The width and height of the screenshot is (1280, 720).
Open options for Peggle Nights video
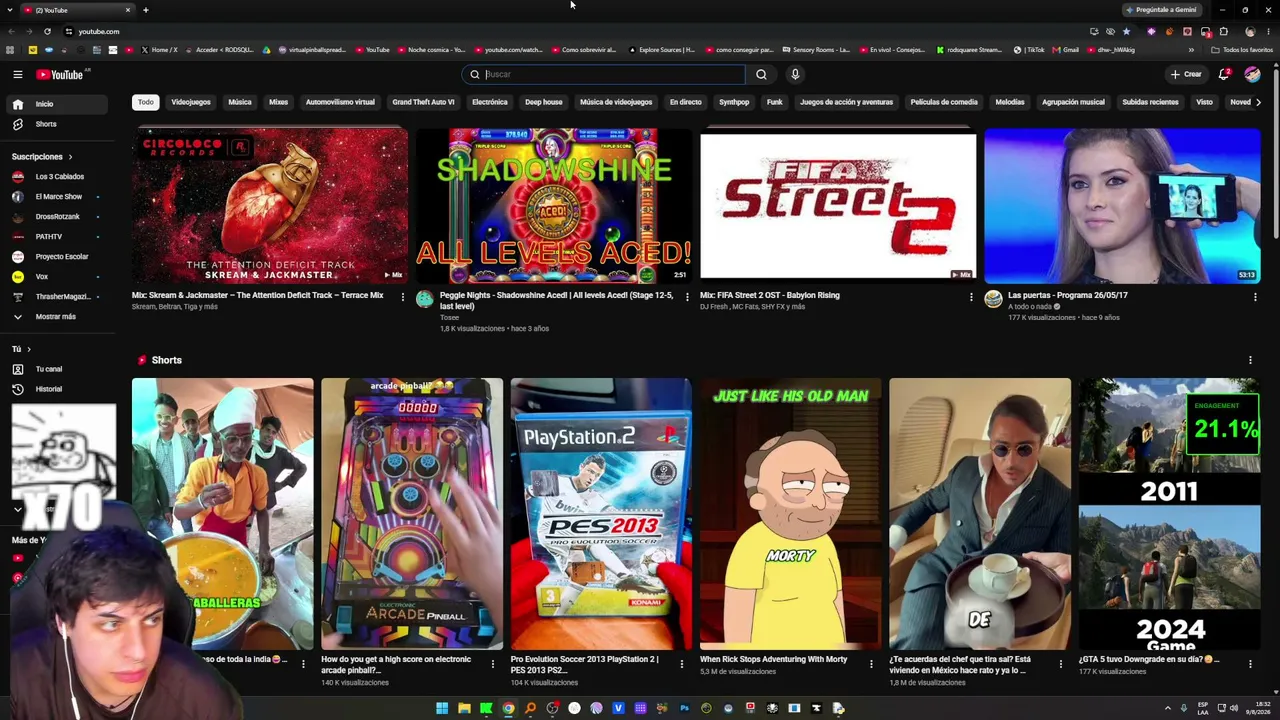(x=687, y=296)
